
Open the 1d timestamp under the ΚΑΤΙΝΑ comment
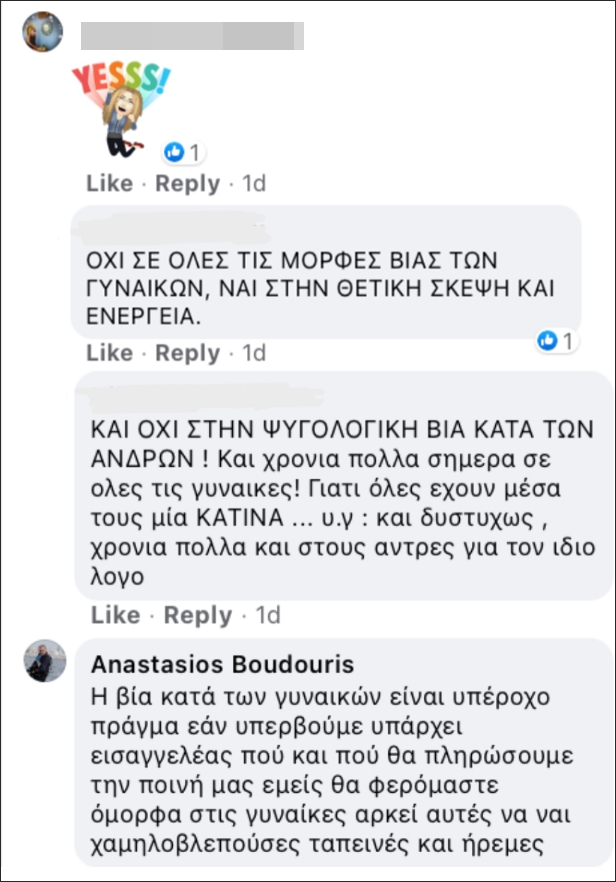[x=268, y=615]
